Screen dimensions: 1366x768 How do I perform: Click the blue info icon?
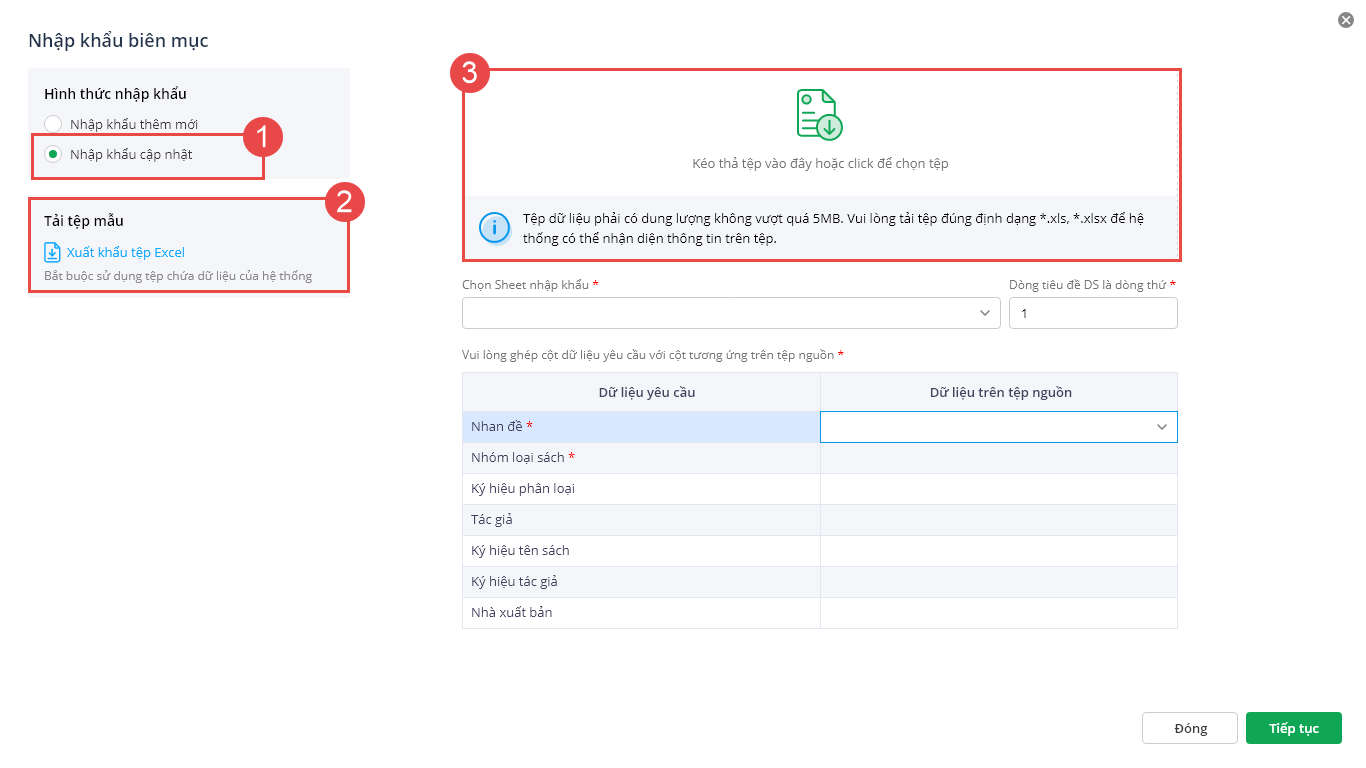494,227
